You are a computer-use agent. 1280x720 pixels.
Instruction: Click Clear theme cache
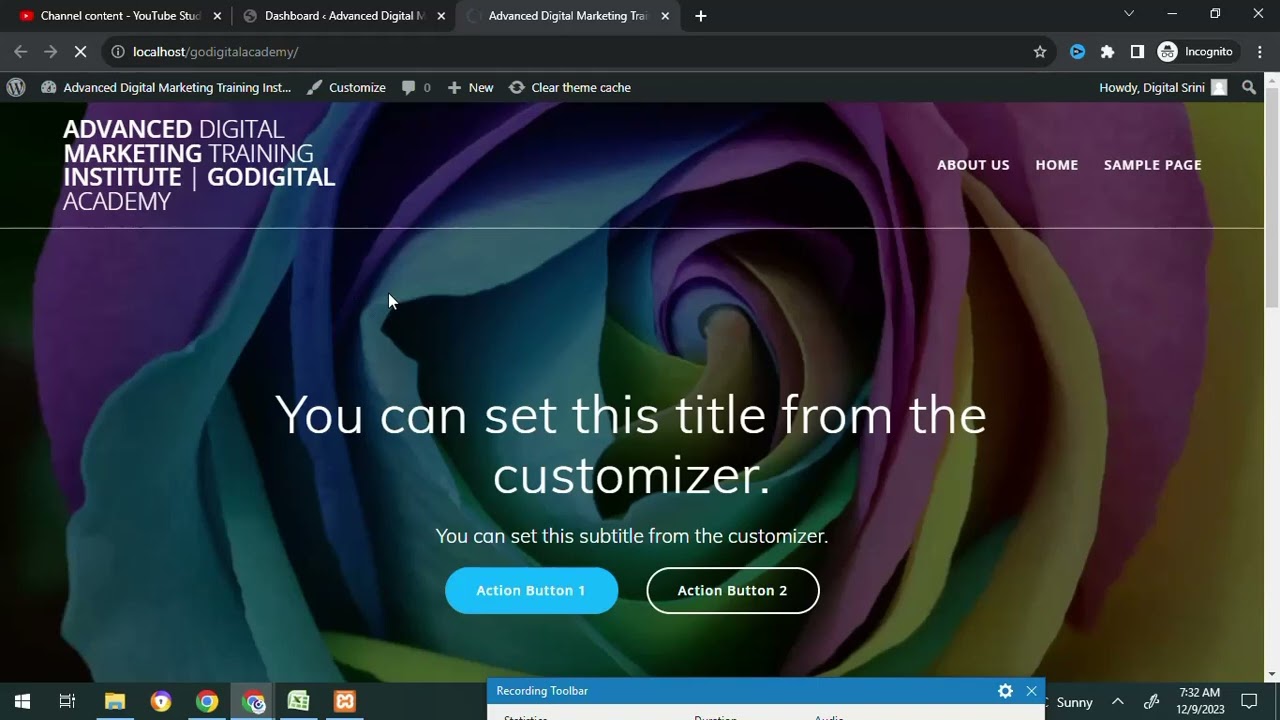coord(569,88)
